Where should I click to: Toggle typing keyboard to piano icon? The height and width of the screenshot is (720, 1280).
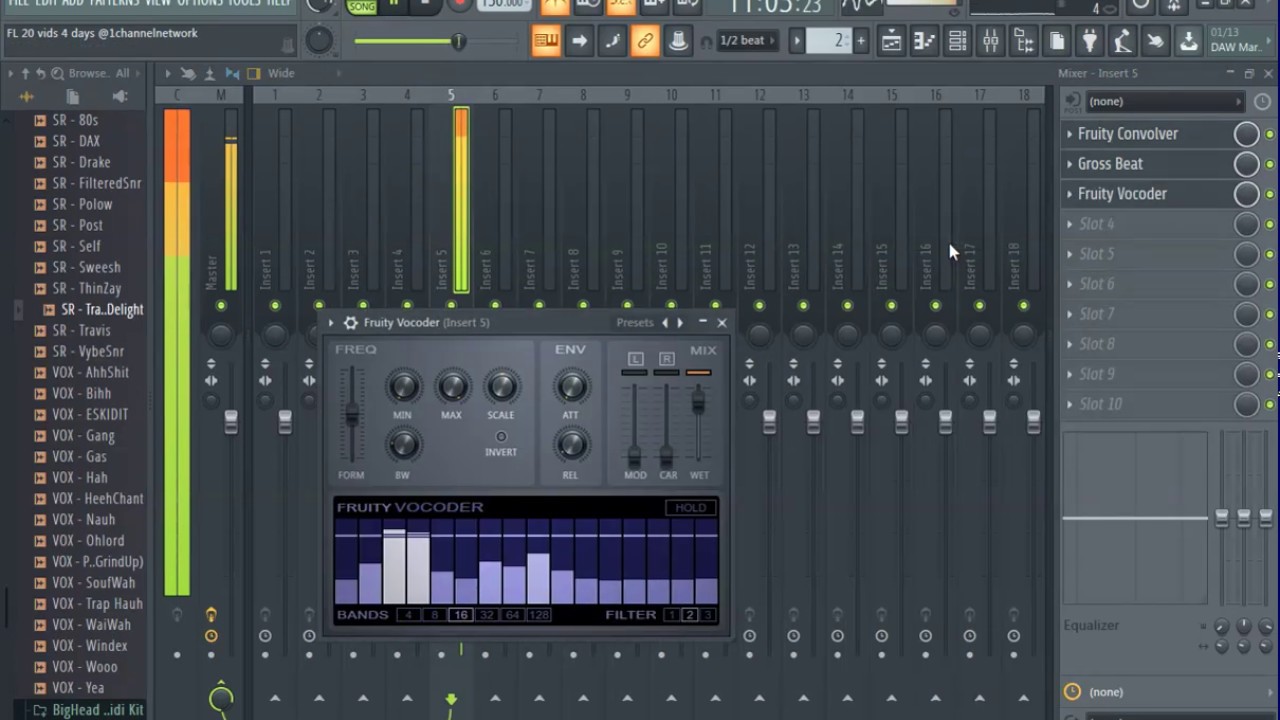click(546, 41)
